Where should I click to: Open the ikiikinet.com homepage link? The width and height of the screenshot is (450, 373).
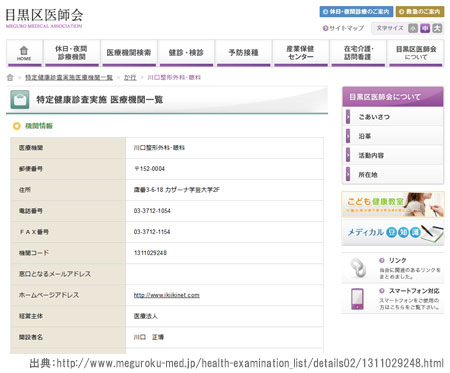[x=166, y=295]
